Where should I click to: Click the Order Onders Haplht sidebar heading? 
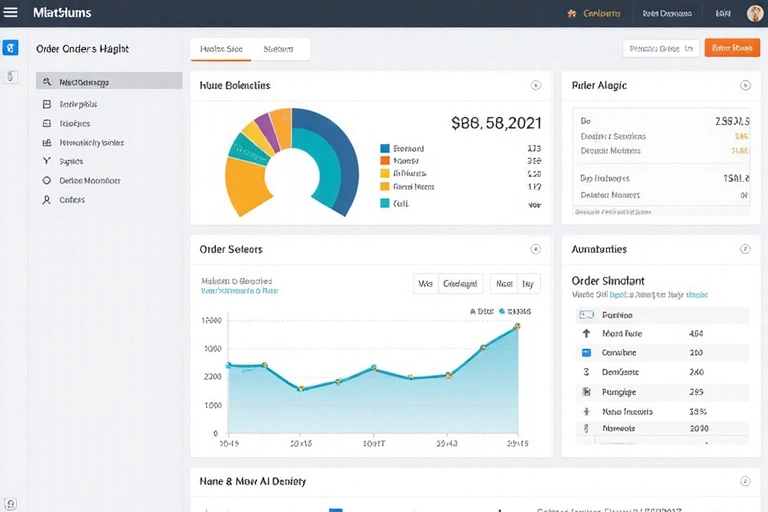coord(82,49)
